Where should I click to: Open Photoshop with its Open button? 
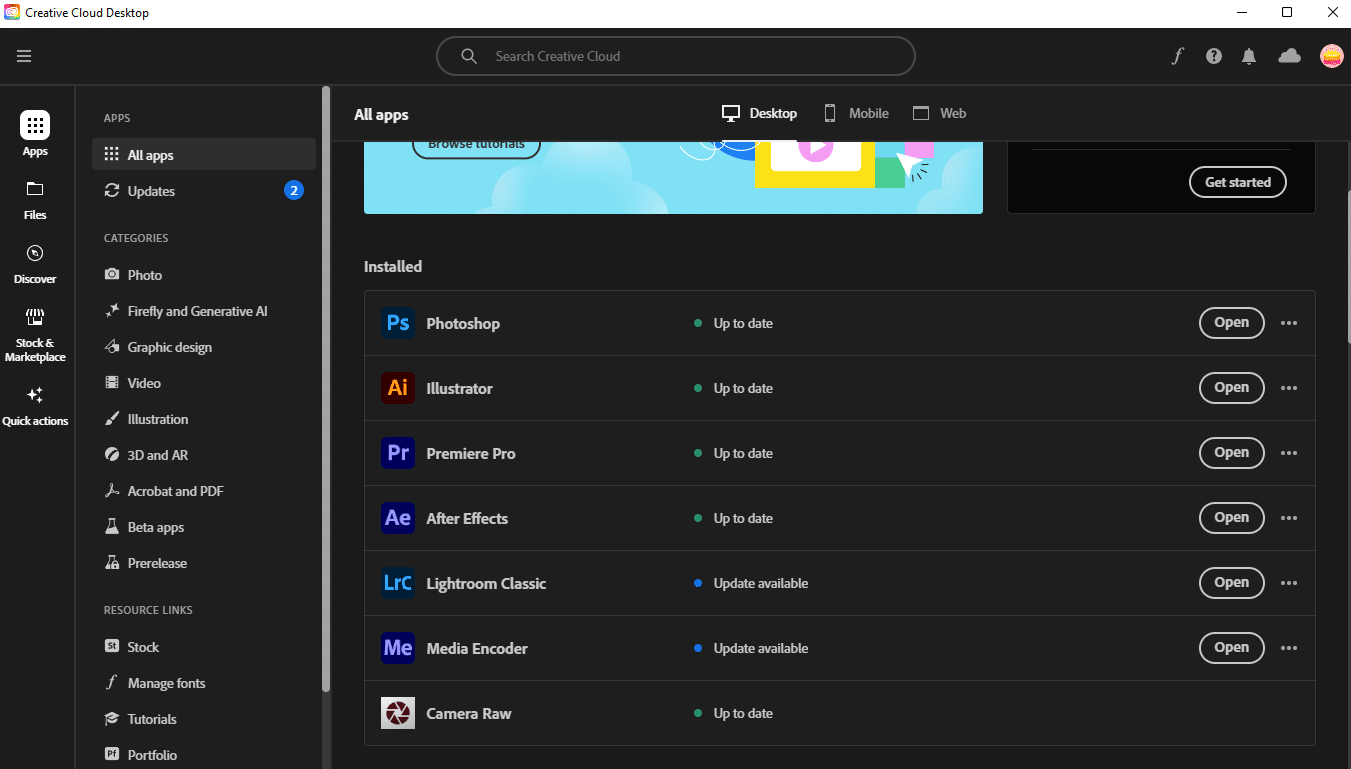pyautogui.click(x=1232, y=323)
